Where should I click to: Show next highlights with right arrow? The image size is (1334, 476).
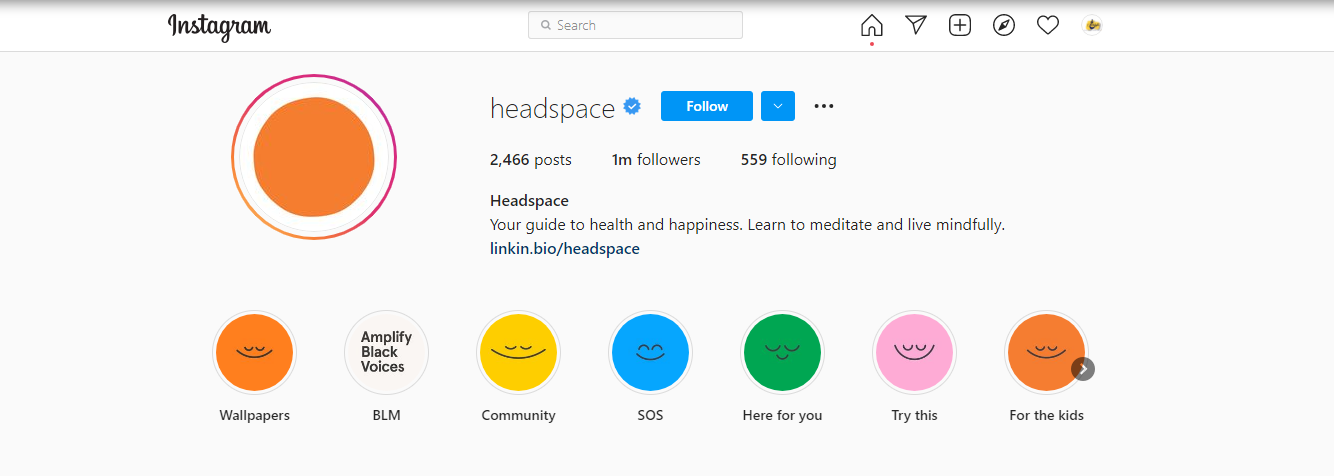(x=1083, y=369)
